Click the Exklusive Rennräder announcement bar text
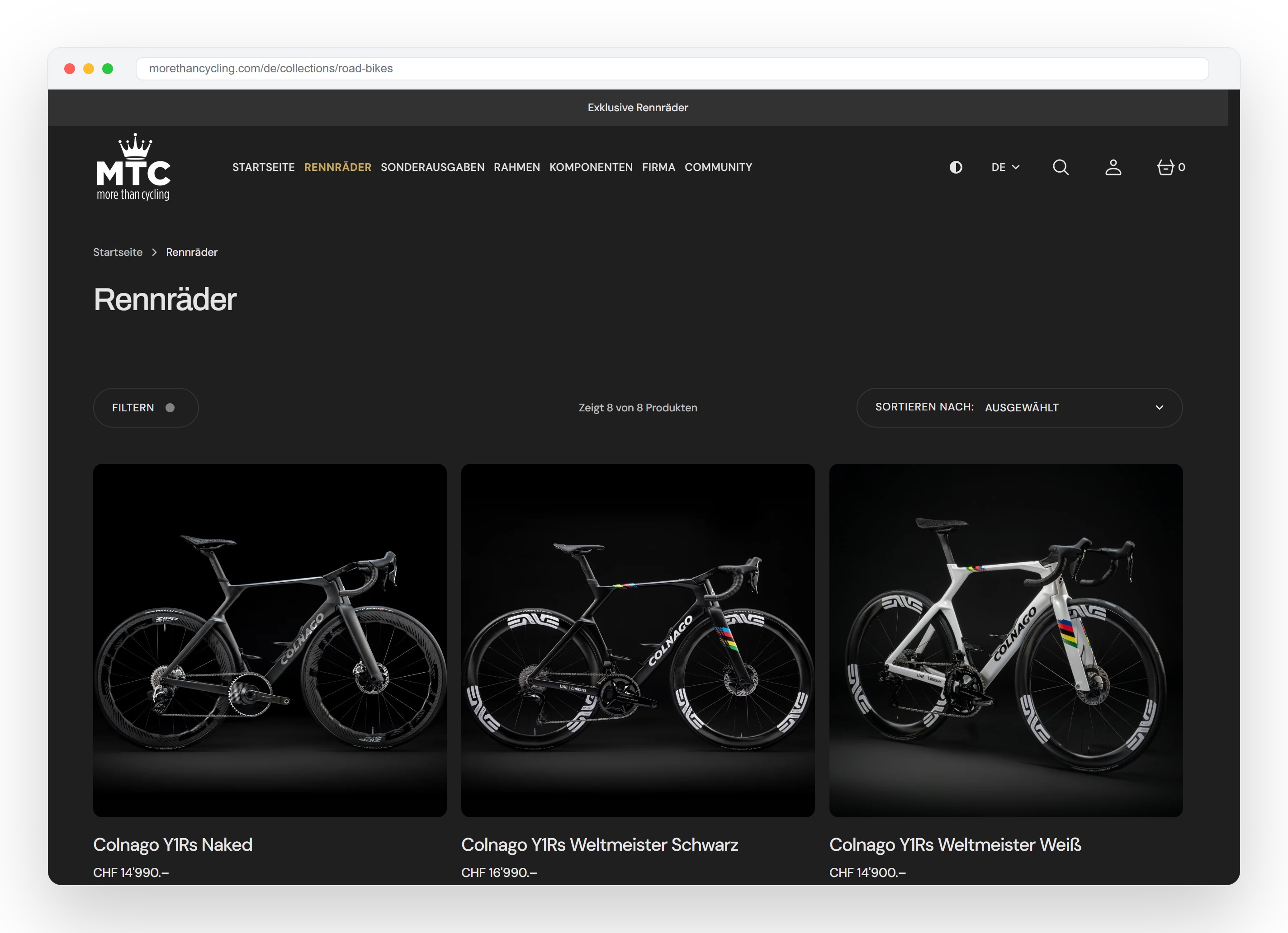This screenshot has width=1288, height=933. click(638, 107)
